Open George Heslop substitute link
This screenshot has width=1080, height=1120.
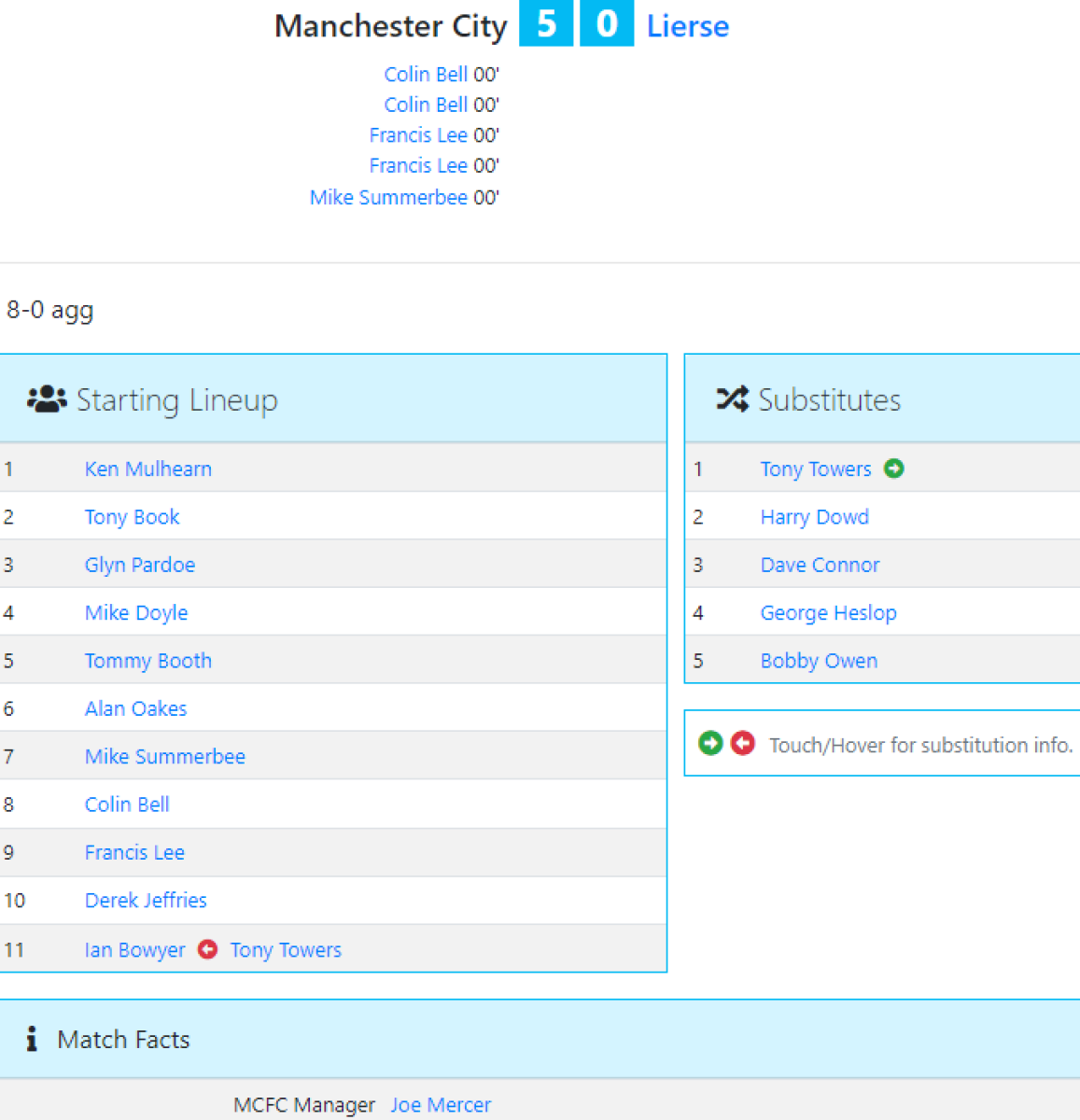828,613
